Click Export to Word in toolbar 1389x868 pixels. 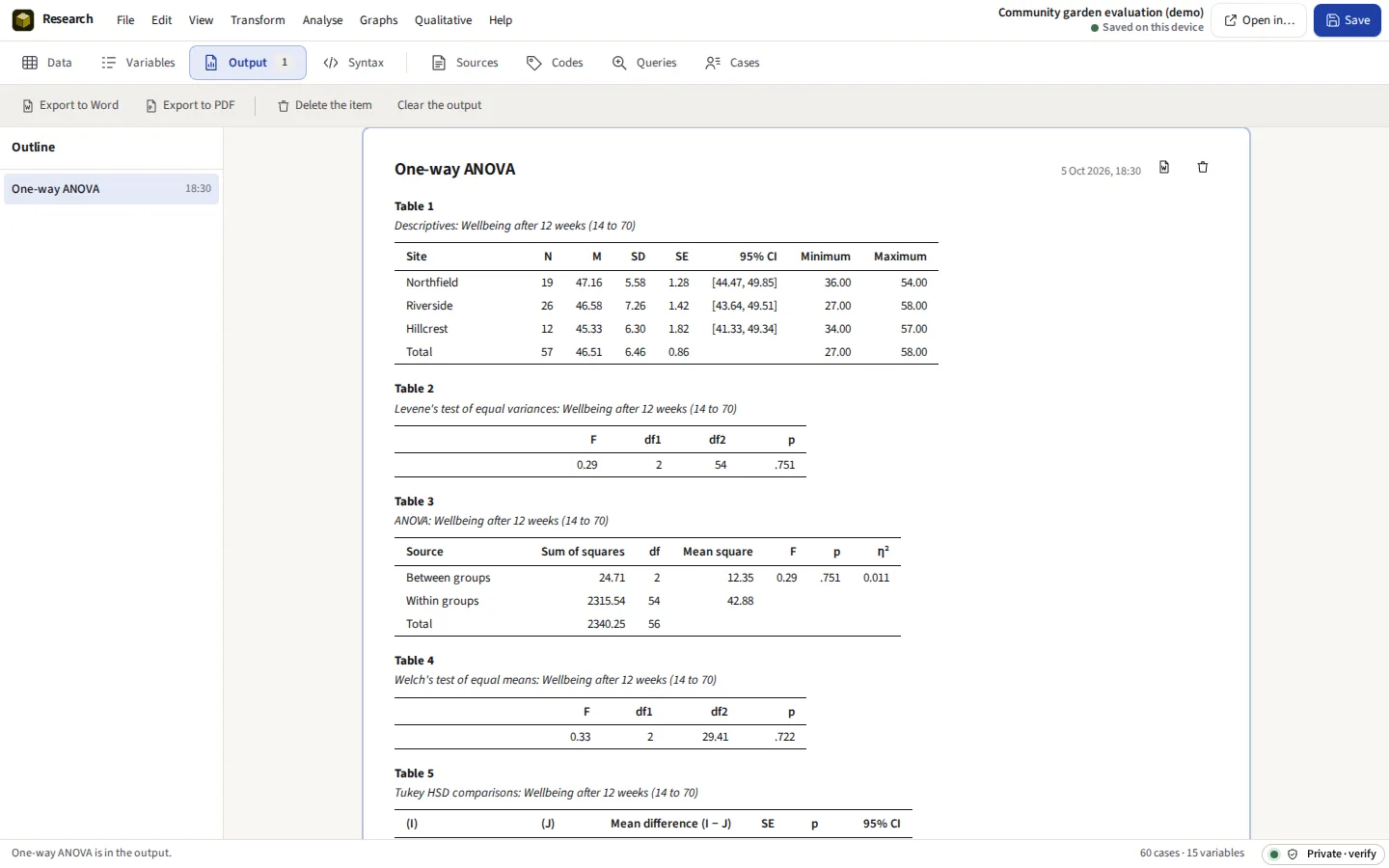(x=70, y=105)
